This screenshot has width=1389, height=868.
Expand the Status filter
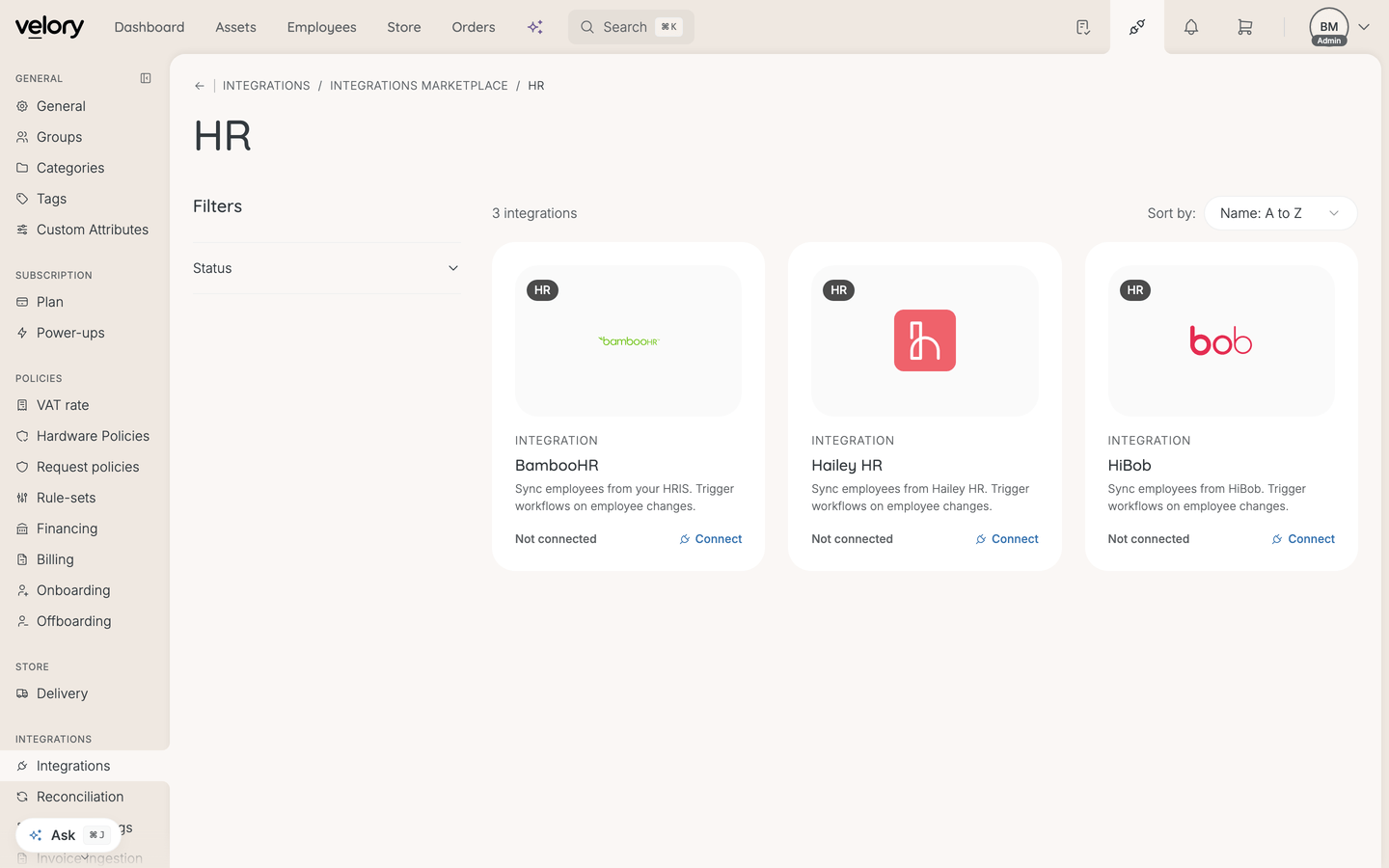(327, 268)
